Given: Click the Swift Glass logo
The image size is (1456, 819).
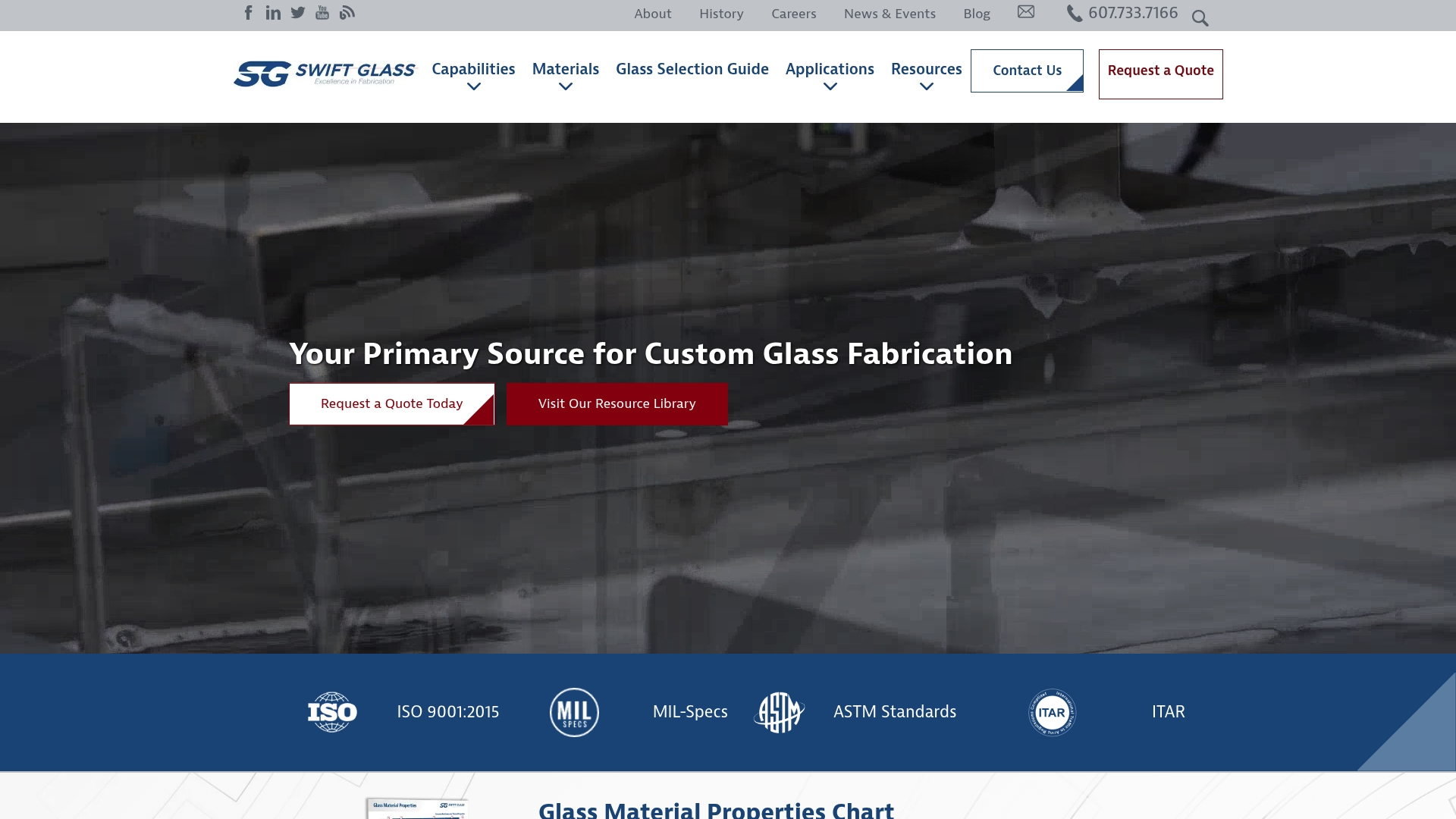Looking at the screenshot, I should pyautogui.click(x=325, y=74).
